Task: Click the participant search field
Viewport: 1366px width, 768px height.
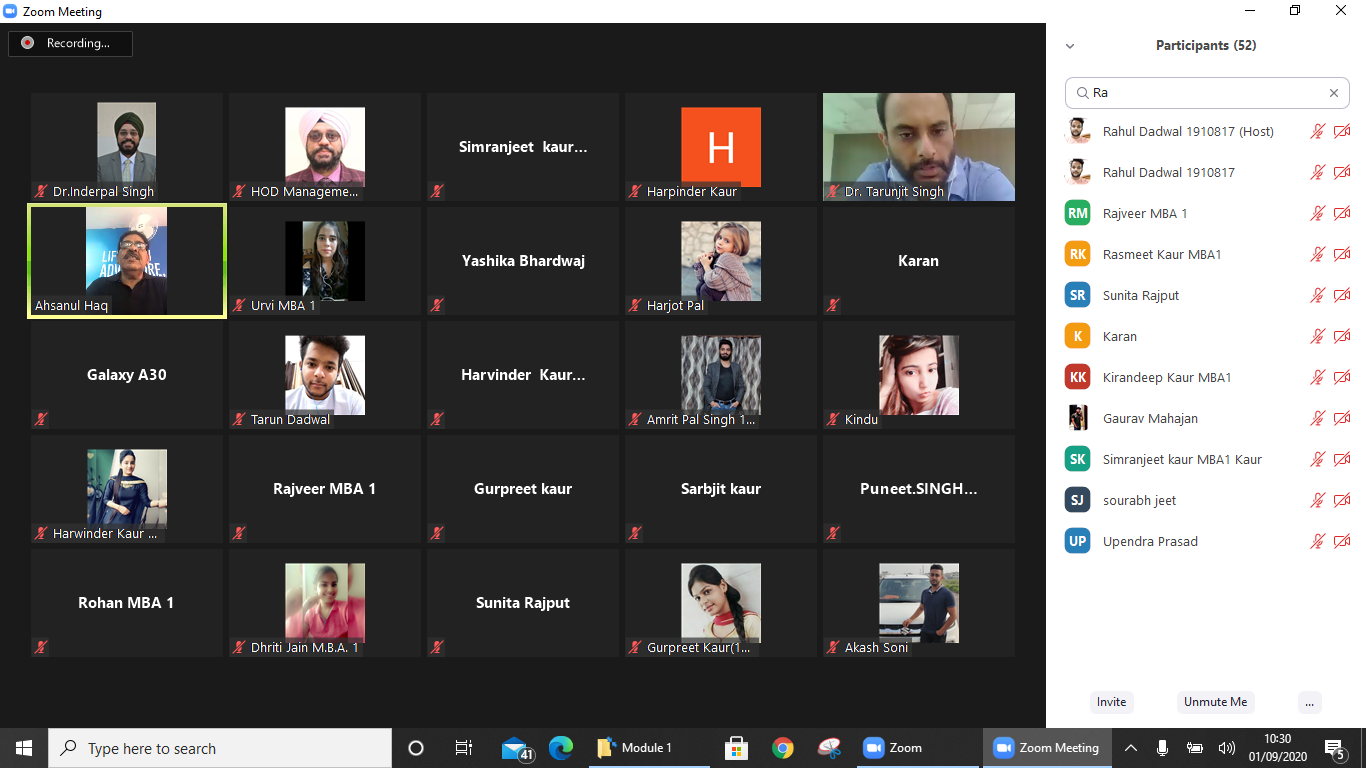Action: (x=1200, y=93)
